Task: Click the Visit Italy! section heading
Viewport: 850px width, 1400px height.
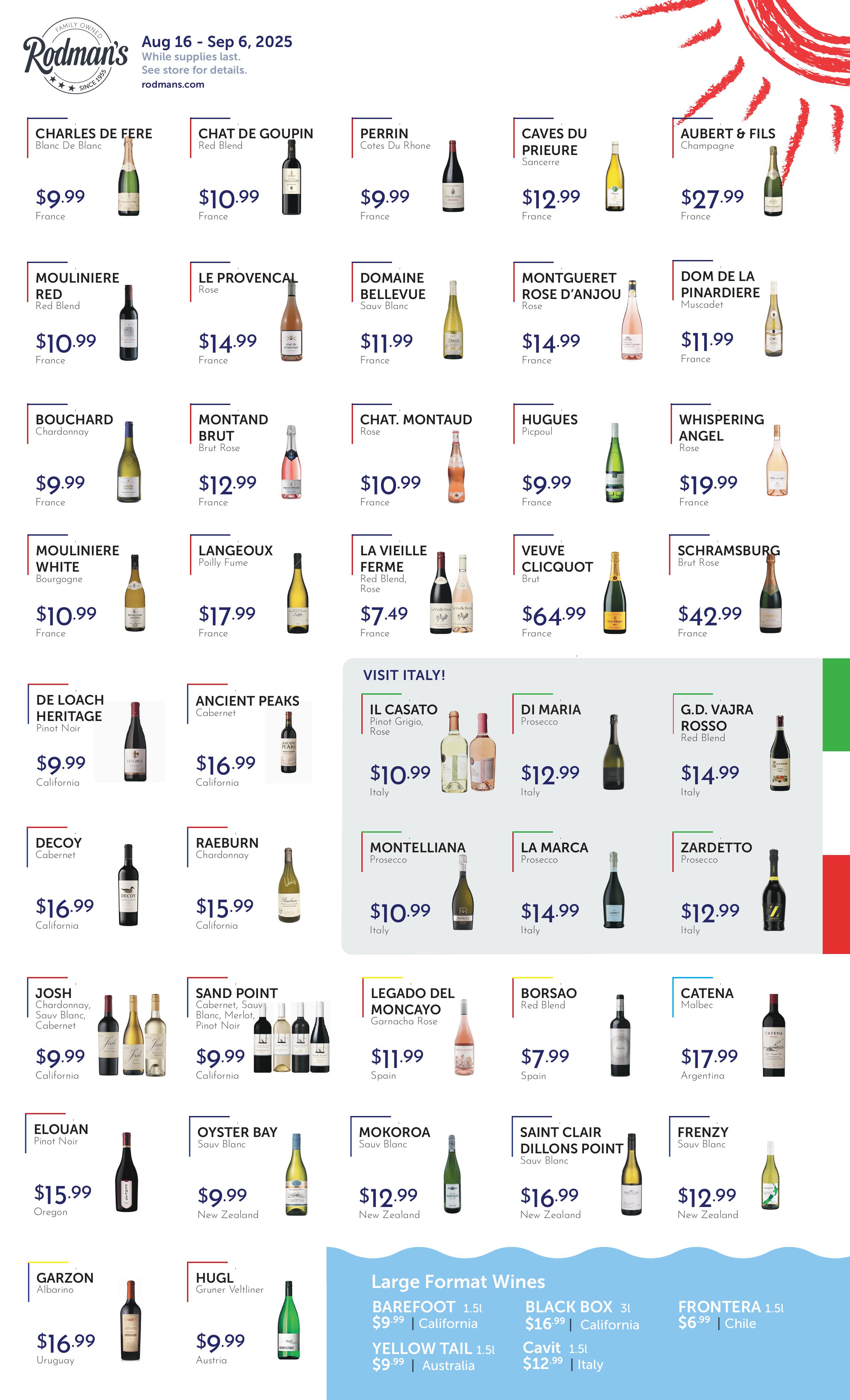Action: coord(404,675)
